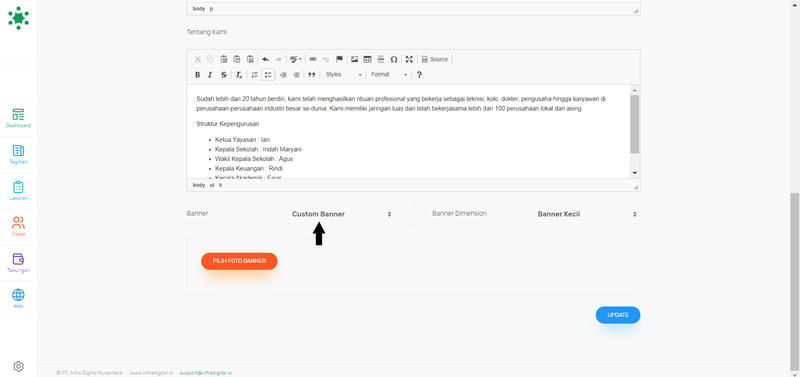Insert a special character via omega icon

coord(394,59)
